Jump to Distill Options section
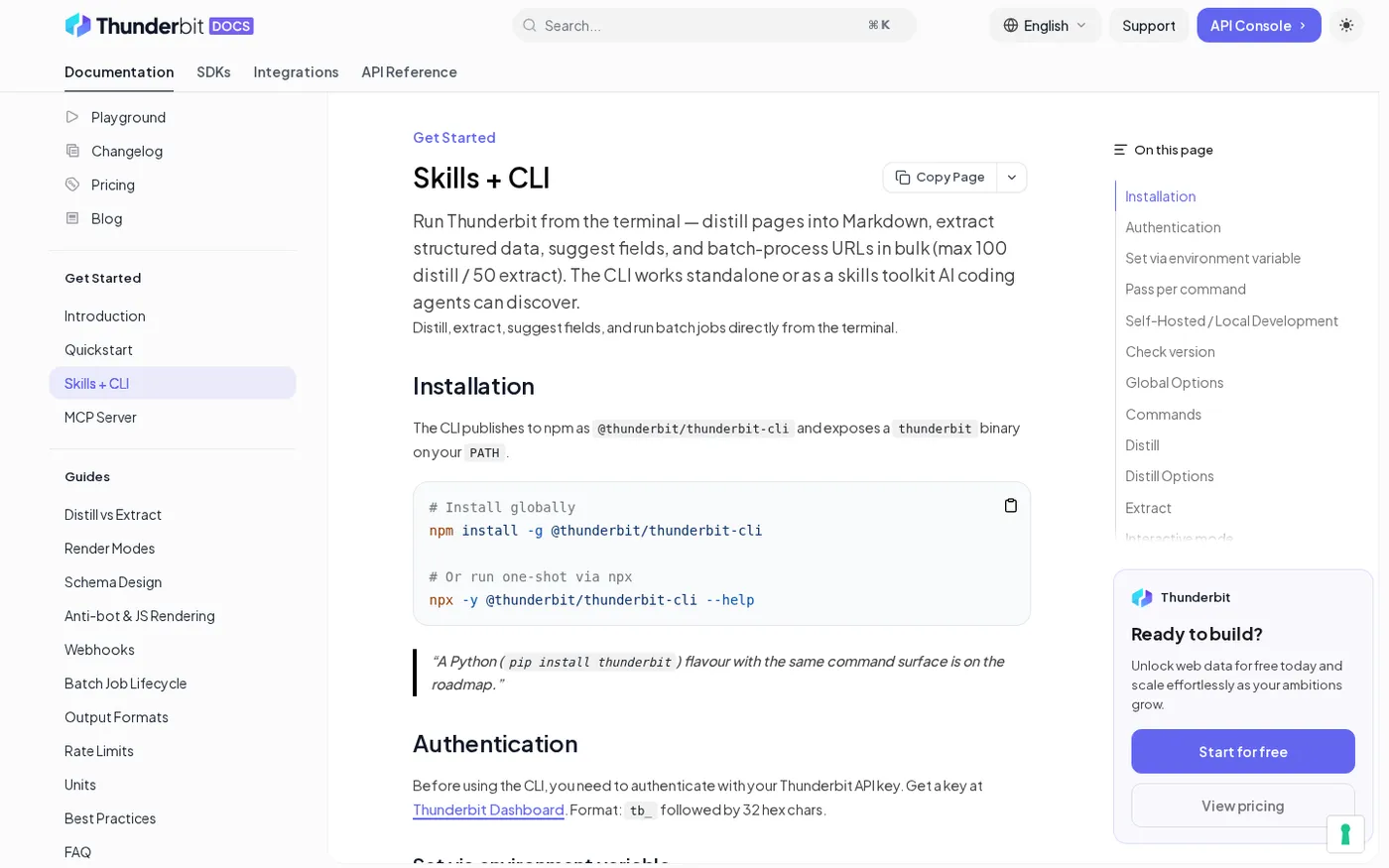The image size is (1389, 868). pyautogui.click(x=1170, y=476)
